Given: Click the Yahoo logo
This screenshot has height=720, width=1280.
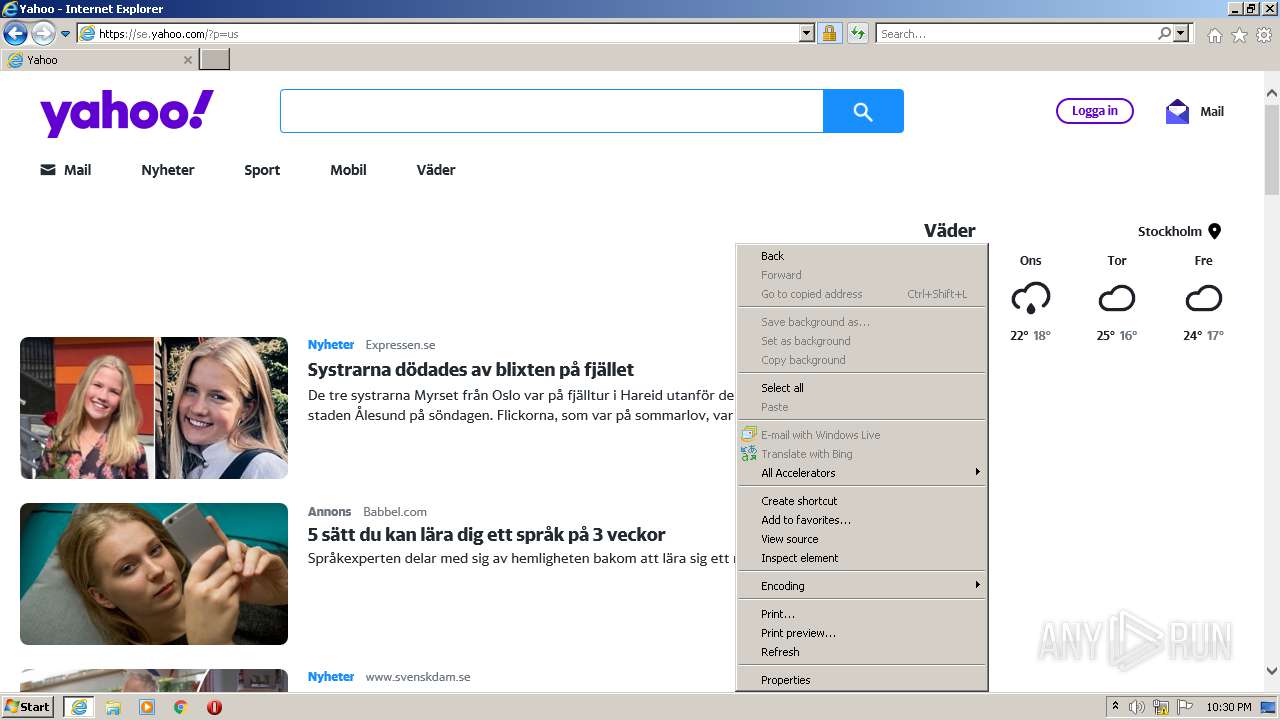Looking at the screenshot, I should tap(127, 113).
